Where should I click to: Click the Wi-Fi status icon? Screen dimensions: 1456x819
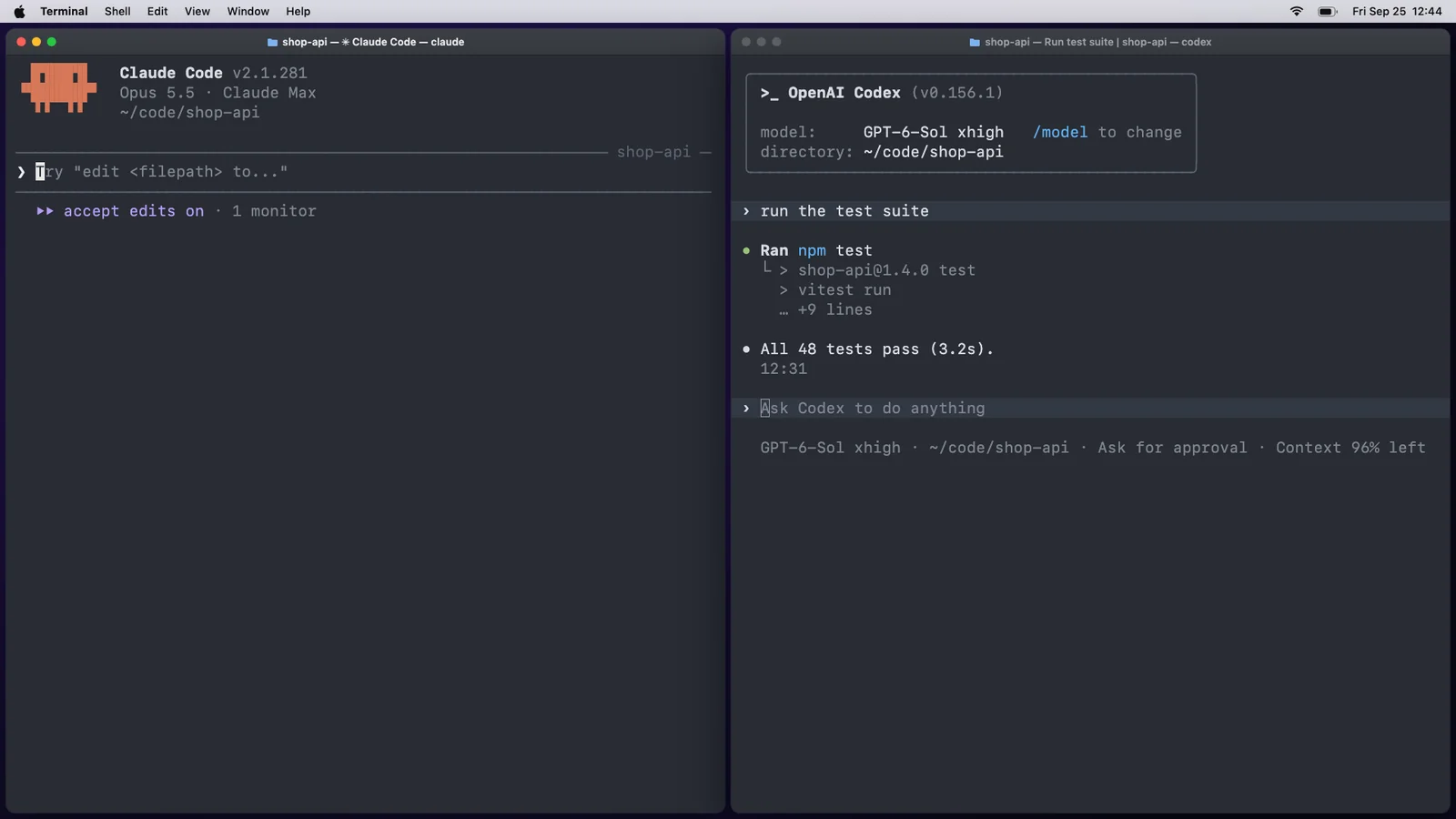click(x=1297, y=11)
